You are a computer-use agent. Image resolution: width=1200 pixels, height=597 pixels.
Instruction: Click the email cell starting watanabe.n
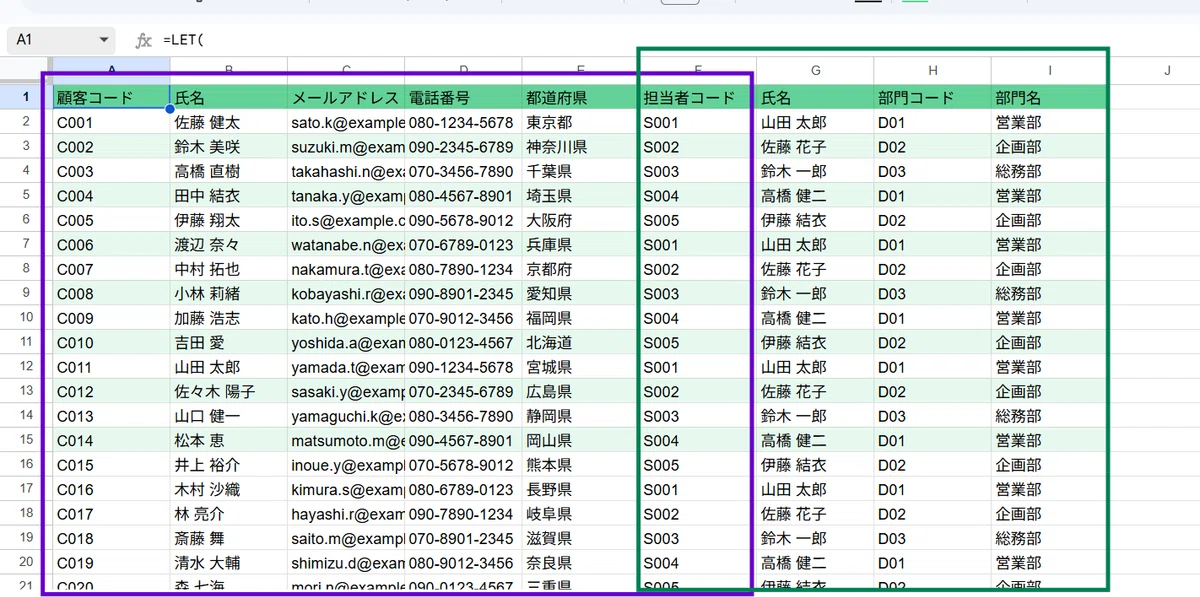[x=346, y=245]
